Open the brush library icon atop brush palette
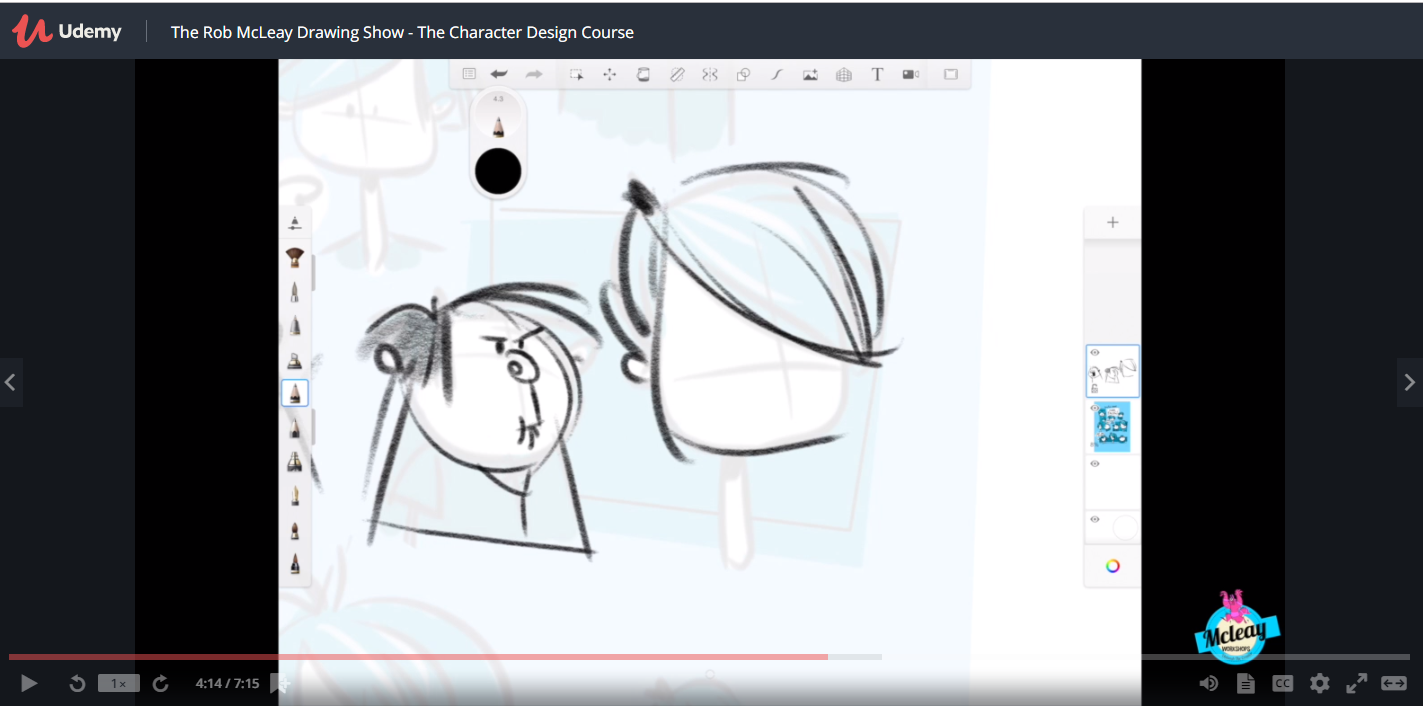This screenshot has width=1423, height=708. pos(295,224)
